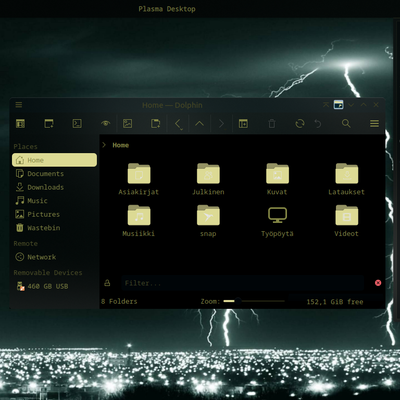Select Downloads in Places panel
Image resolution: width=400 pixels, height=400 pixels.
54,187
